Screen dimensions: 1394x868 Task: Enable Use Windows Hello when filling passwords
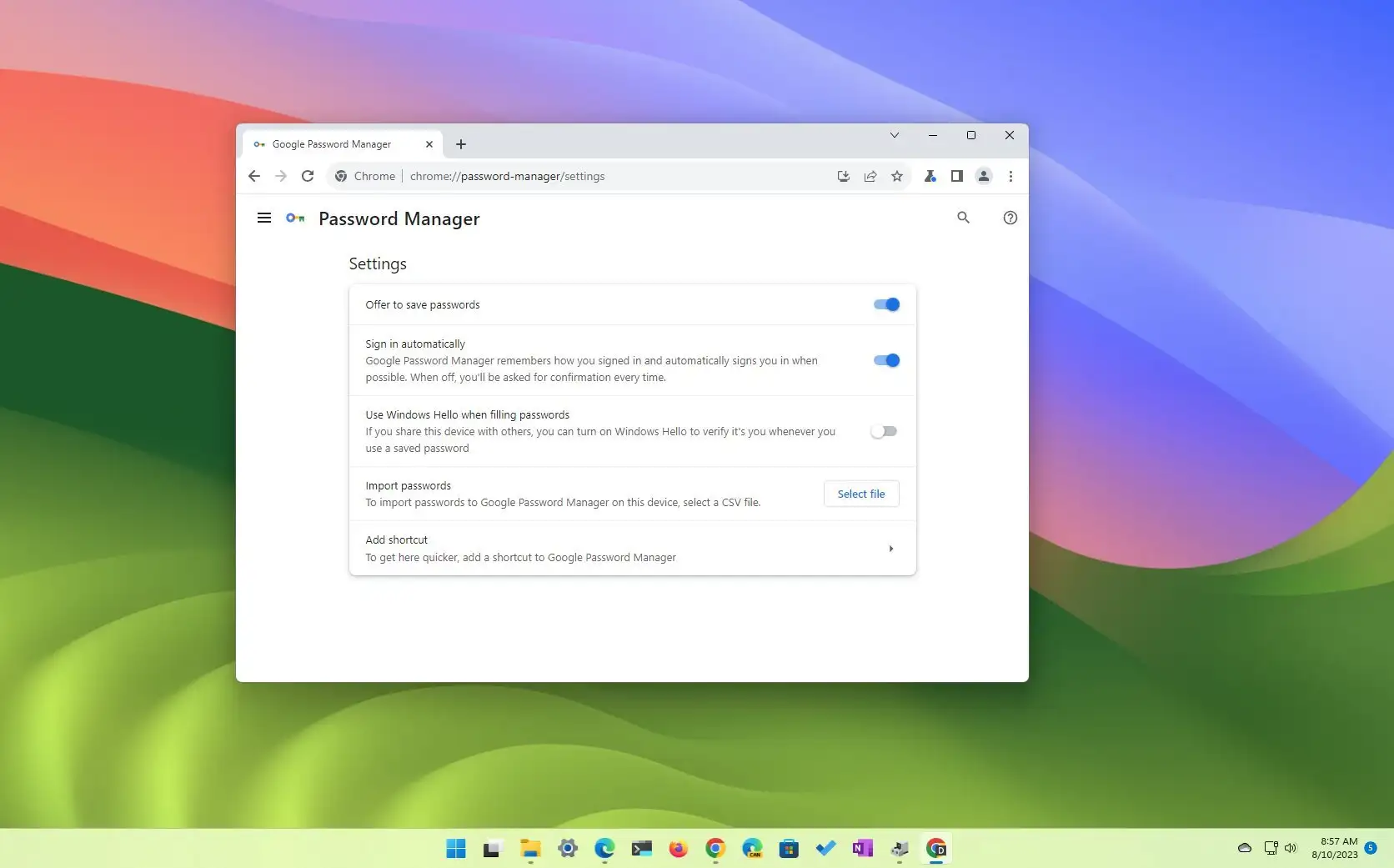tap(884, 431)
